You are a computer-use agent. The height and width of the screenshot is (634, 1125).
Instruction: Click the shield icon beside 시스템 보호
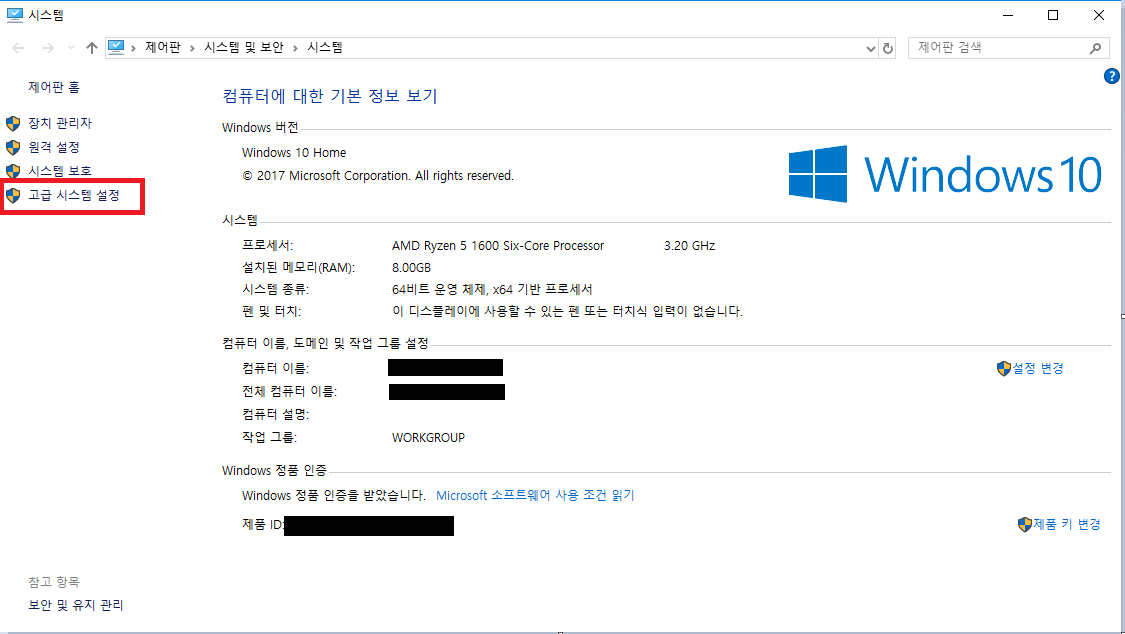tap(13, 171)
